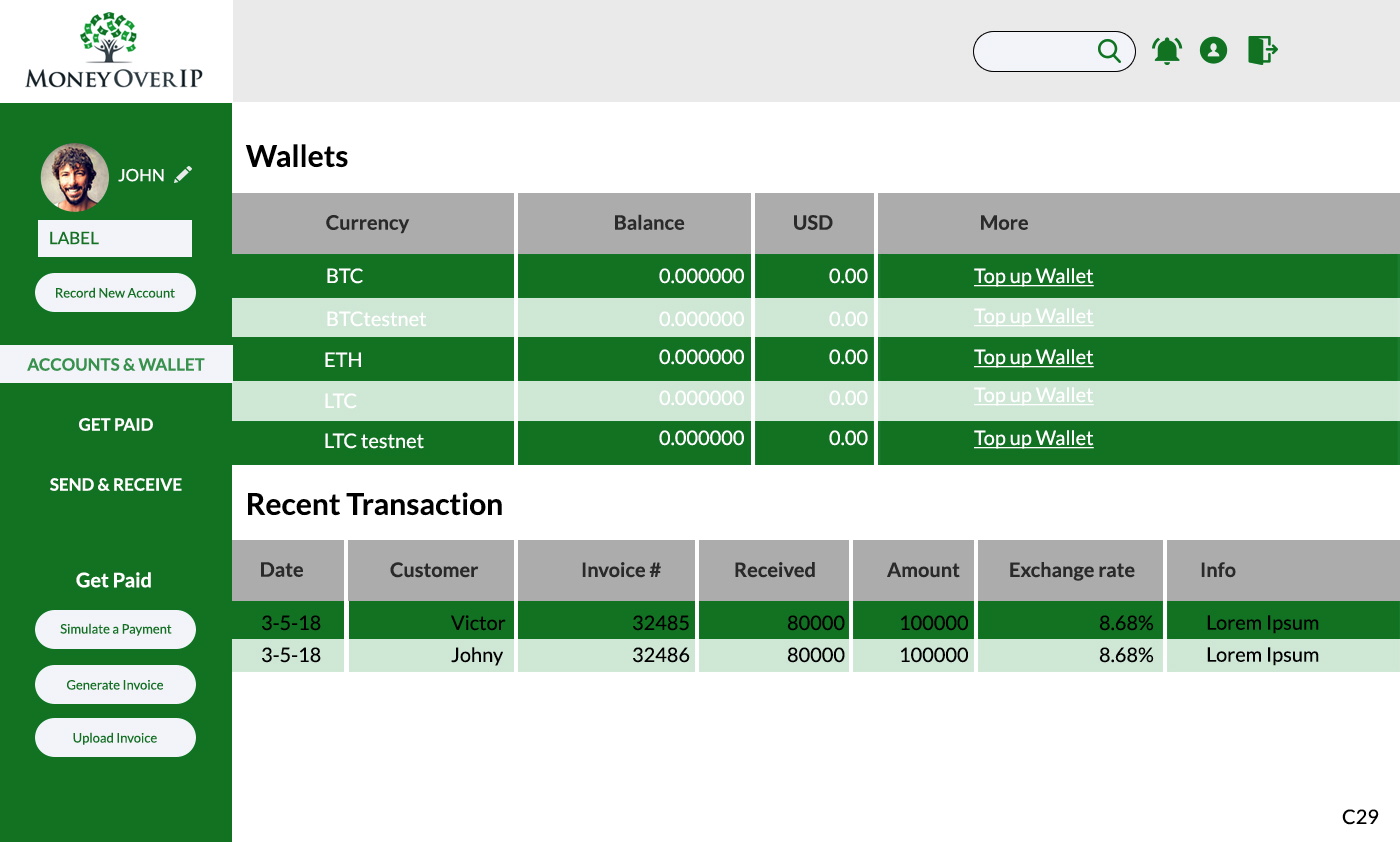Click Top up Wallet for BTC
This screenshot has height=842, width=1400.
pyautogui.click(x=1033, y=276)
